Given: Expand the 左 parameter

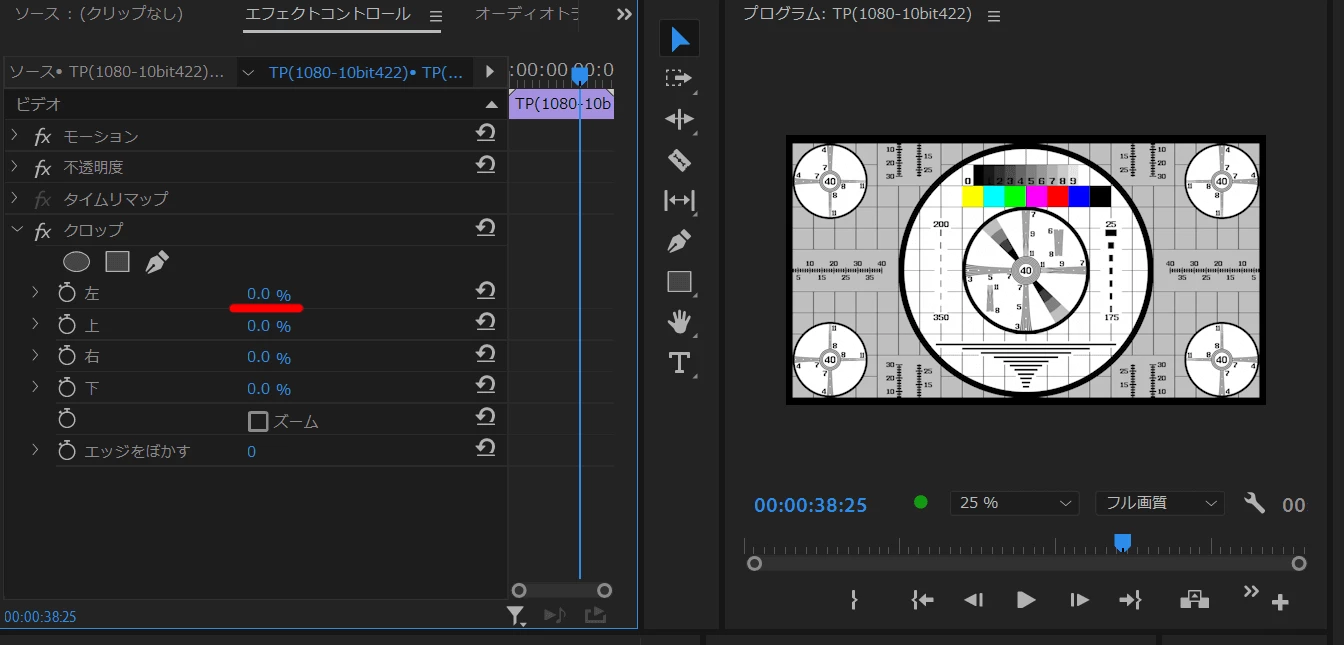Looking at the screenshot, I should (35, 292).
